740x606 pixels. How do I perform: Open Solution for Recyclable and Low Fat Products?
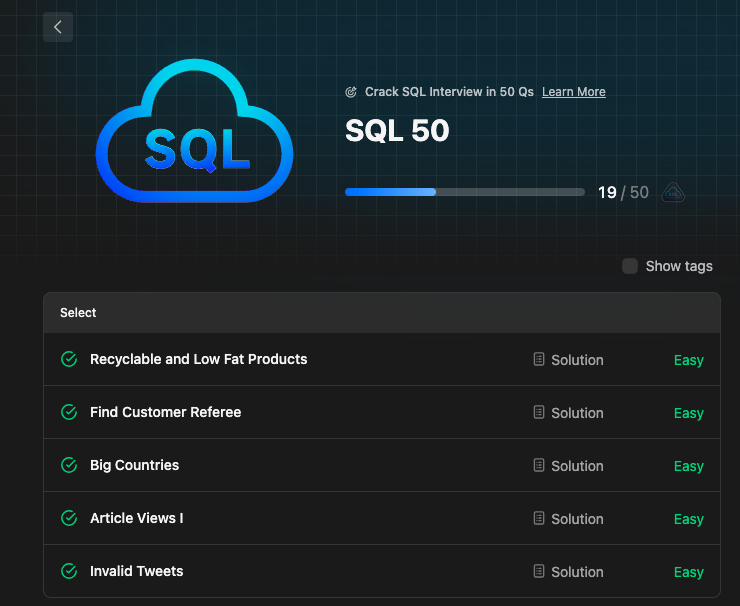(577, 360)
